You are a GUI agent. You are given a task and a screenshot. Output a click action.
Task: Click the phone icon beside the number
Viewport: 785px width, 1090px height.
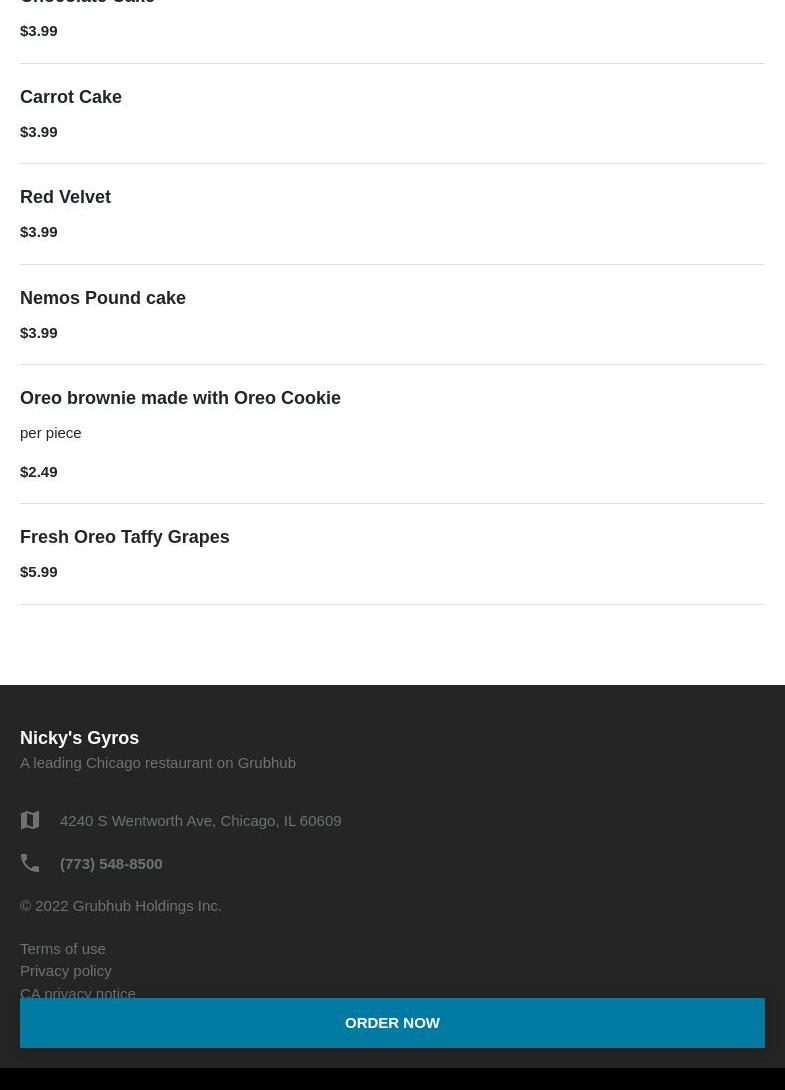(x=30, y=863)
